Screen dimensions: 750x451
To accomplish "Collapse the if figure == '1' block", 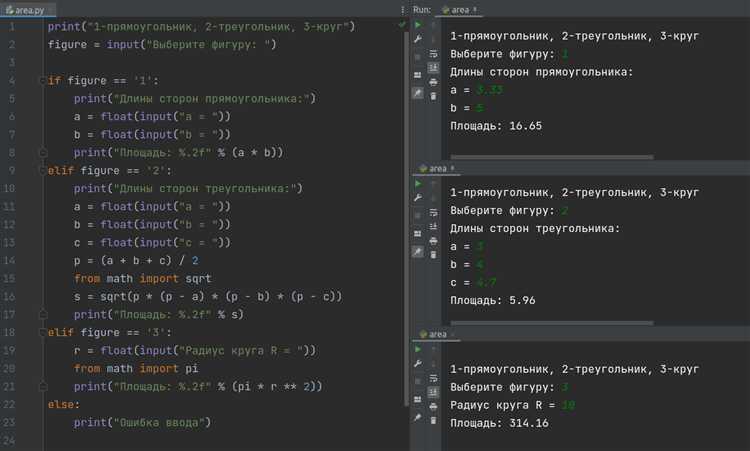I will [x=43, y=80].
